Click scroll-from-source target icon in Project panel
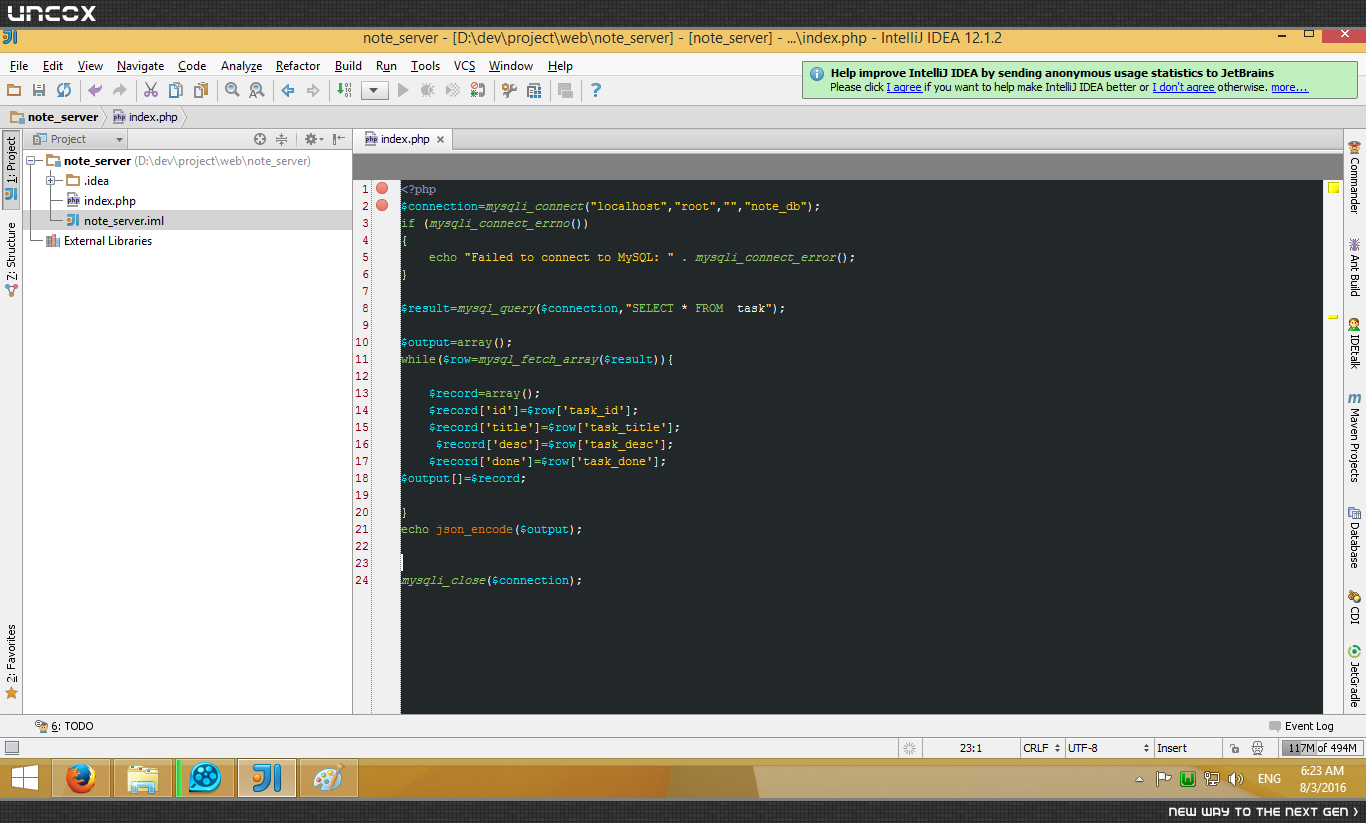The width and height of the screenshot is (1366, 823). click(260, 139)
